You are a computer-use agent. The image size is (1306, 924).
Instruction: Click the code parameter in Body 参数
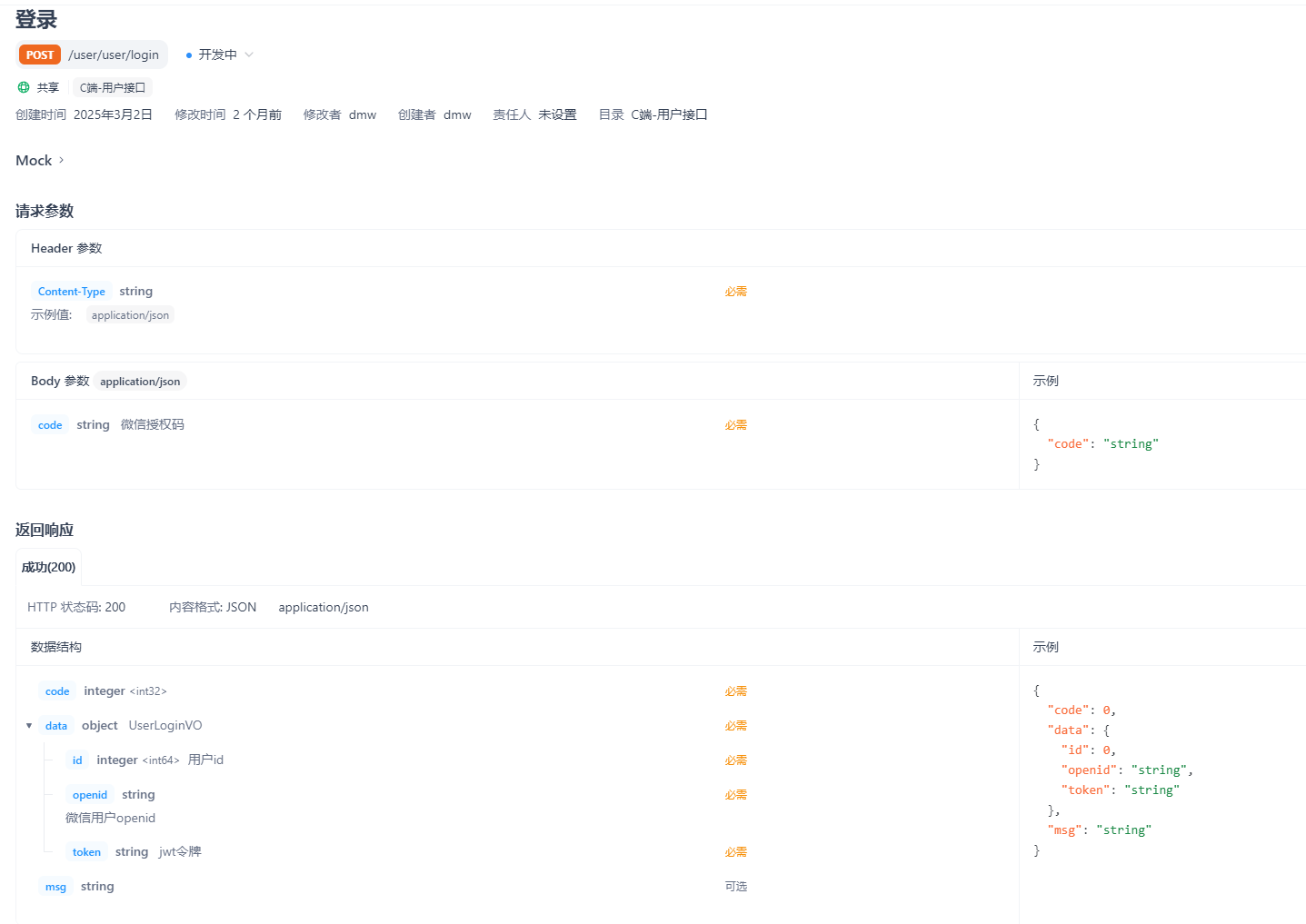(50, 425)
